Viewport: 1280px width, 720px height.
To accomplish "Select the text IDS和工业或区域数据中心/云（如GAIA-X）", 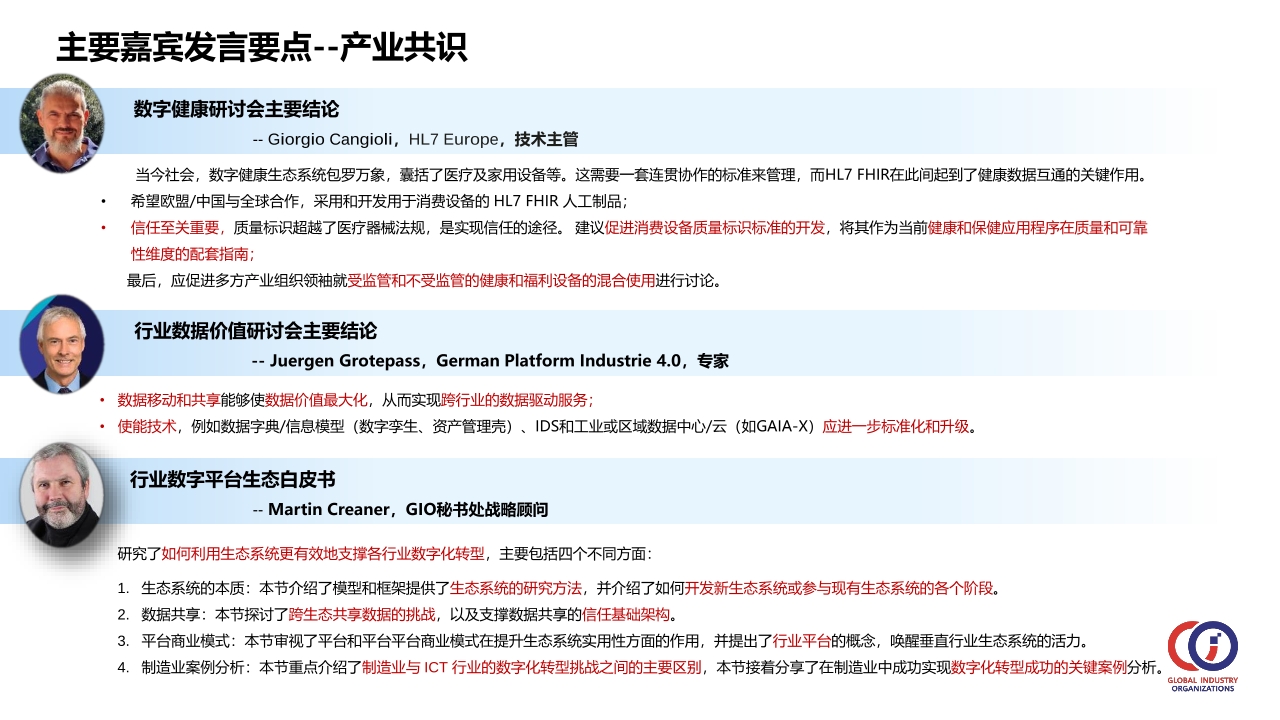I will (x=678, y=427).
